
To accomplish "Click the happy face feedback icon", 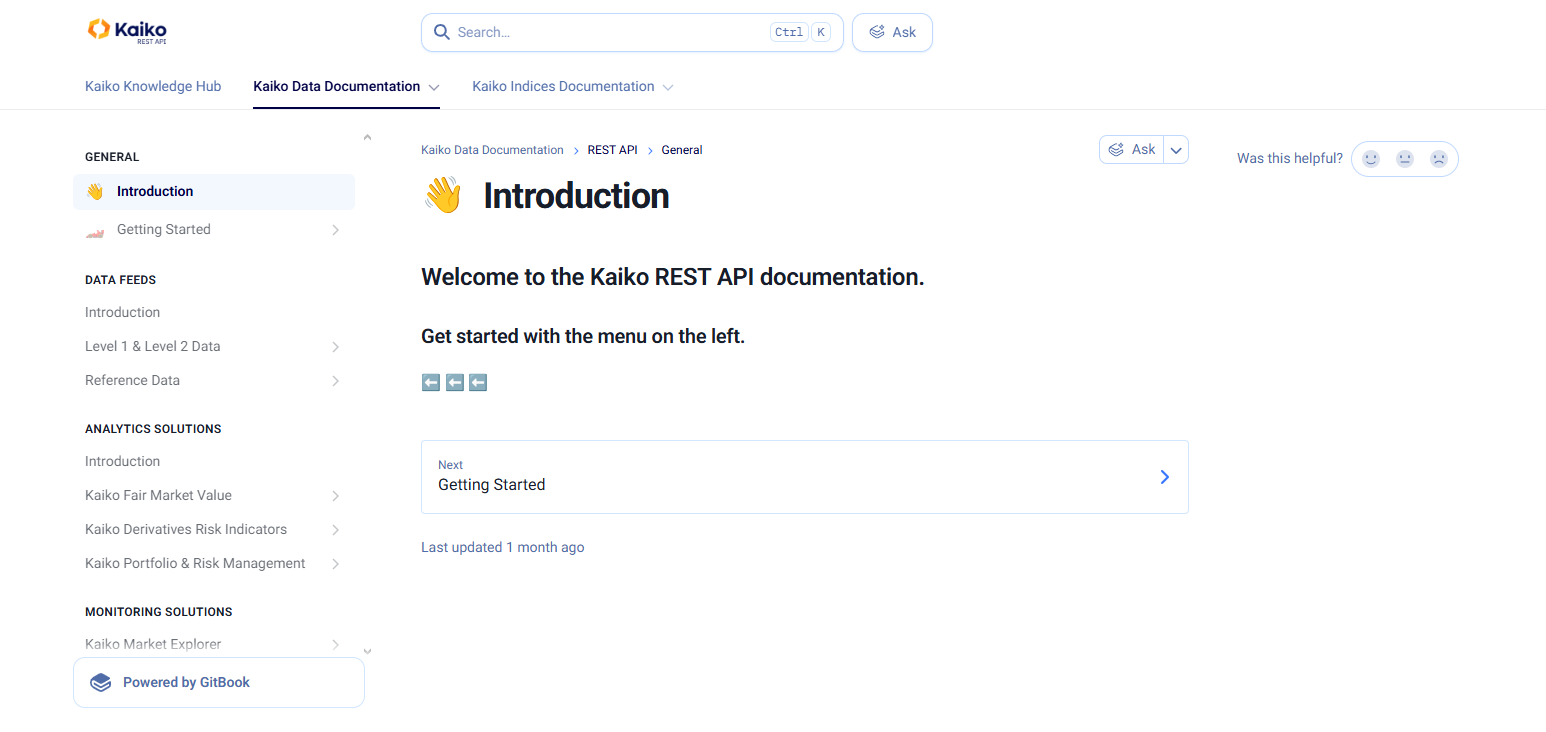I will coord(1371,158).
